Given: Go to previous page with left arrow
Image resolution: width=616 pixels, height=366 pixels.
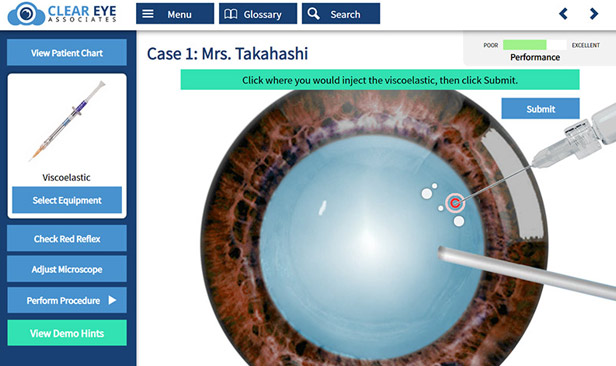Looking at the screenshot, I should (563, 14).
